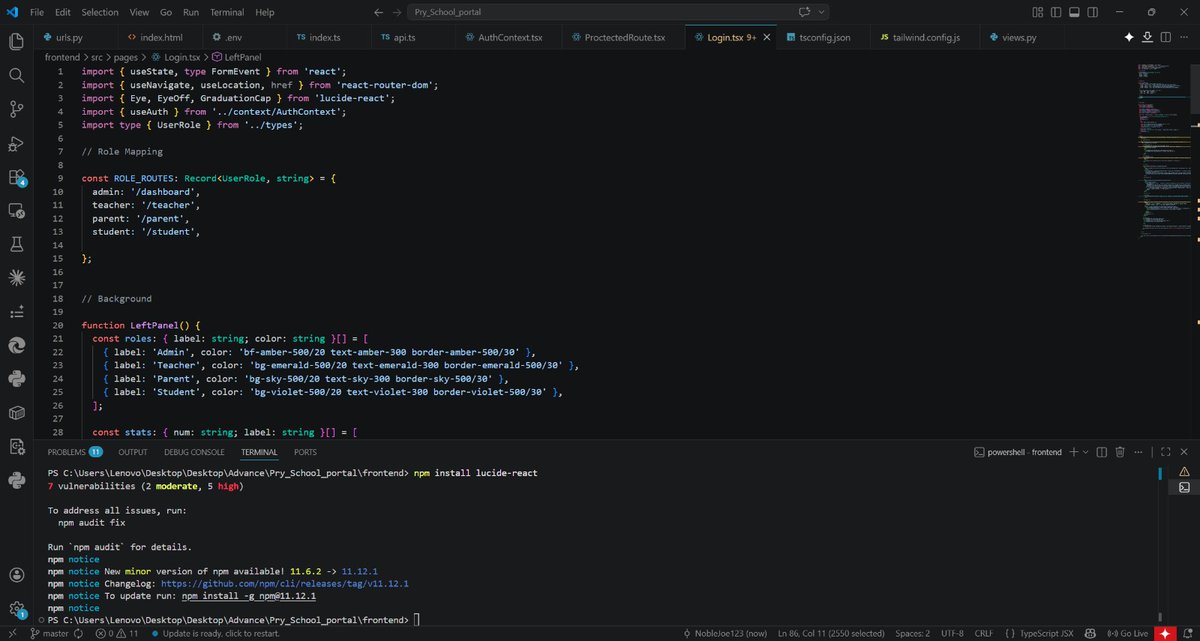
Task: Change indentation via Spaces: 2
Action: coord(912,633)
